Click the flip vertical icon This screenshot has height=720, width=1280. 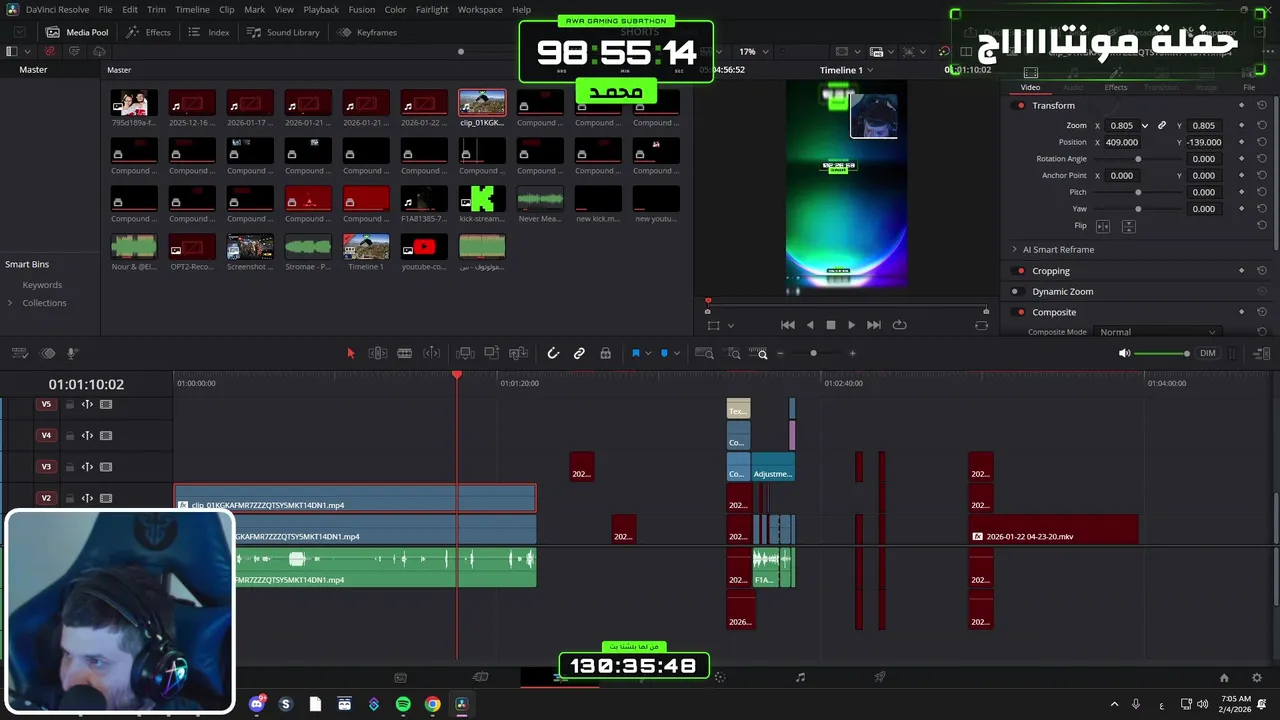coord(1129,226)
